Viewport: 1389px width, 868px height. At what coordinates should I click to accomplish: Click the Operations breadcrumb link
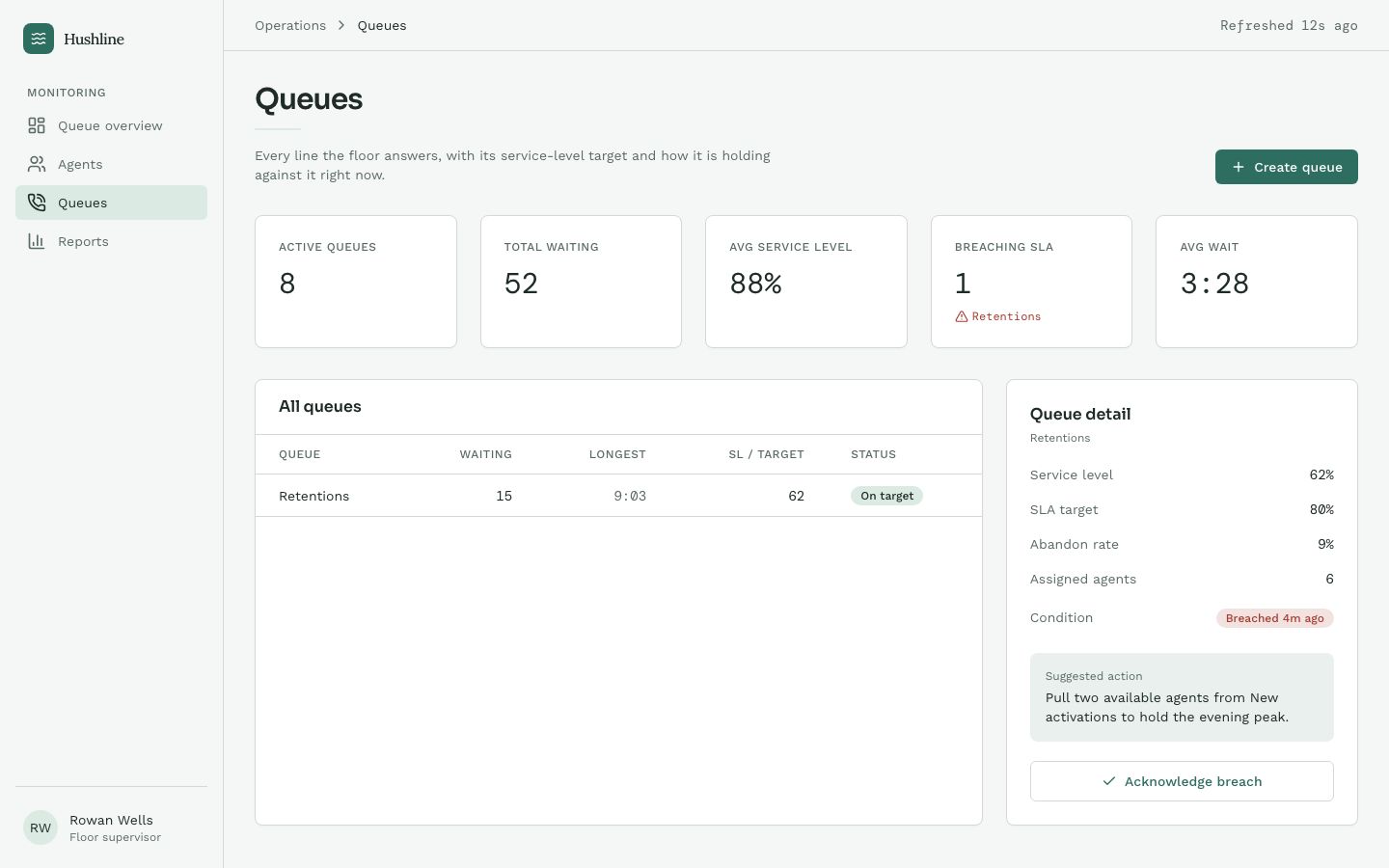(290, 25)
